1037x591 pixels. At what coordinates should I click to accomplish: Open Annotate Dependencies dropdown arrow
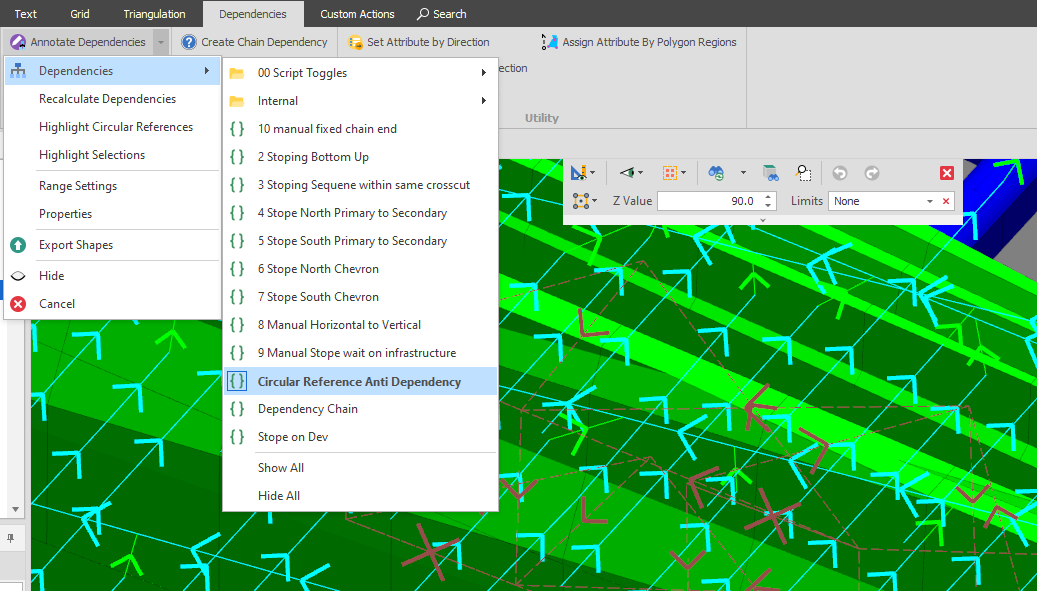pos(161,42)
